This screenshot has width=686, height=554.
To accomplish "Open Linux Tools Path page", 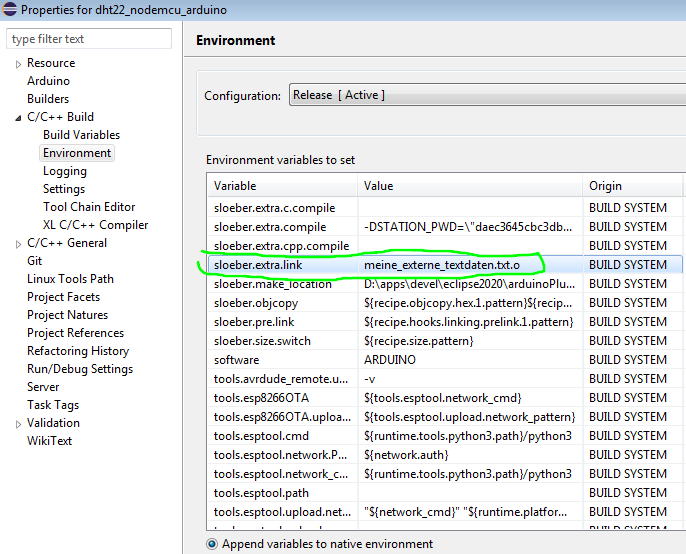I will click(x=70, y=279).
